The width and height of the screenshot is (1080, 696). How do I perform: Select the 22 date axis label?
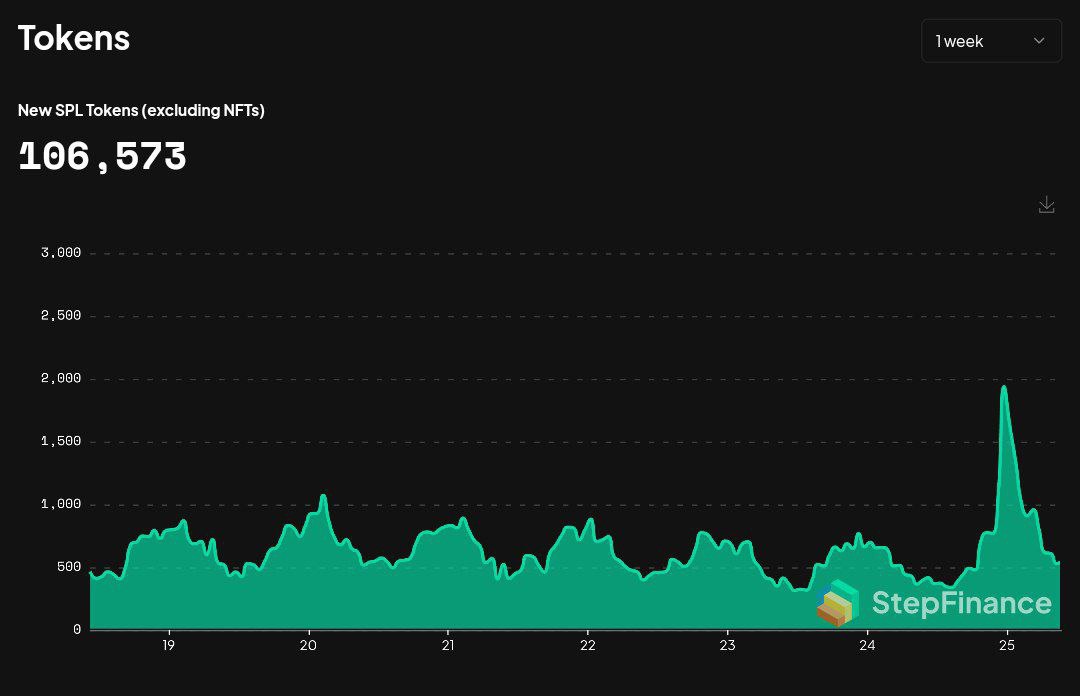point(588,645)
